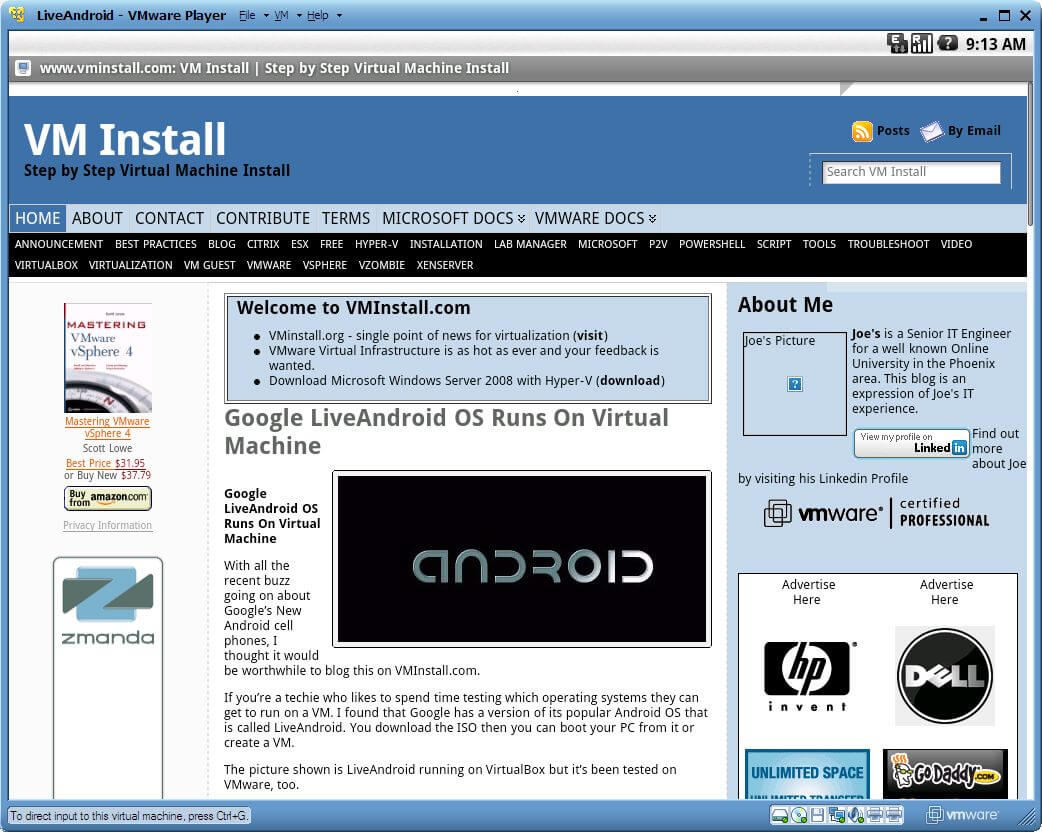Open the File menu dropdown arrow
This screenshot has height=832, width=1042.
point(266,15)
